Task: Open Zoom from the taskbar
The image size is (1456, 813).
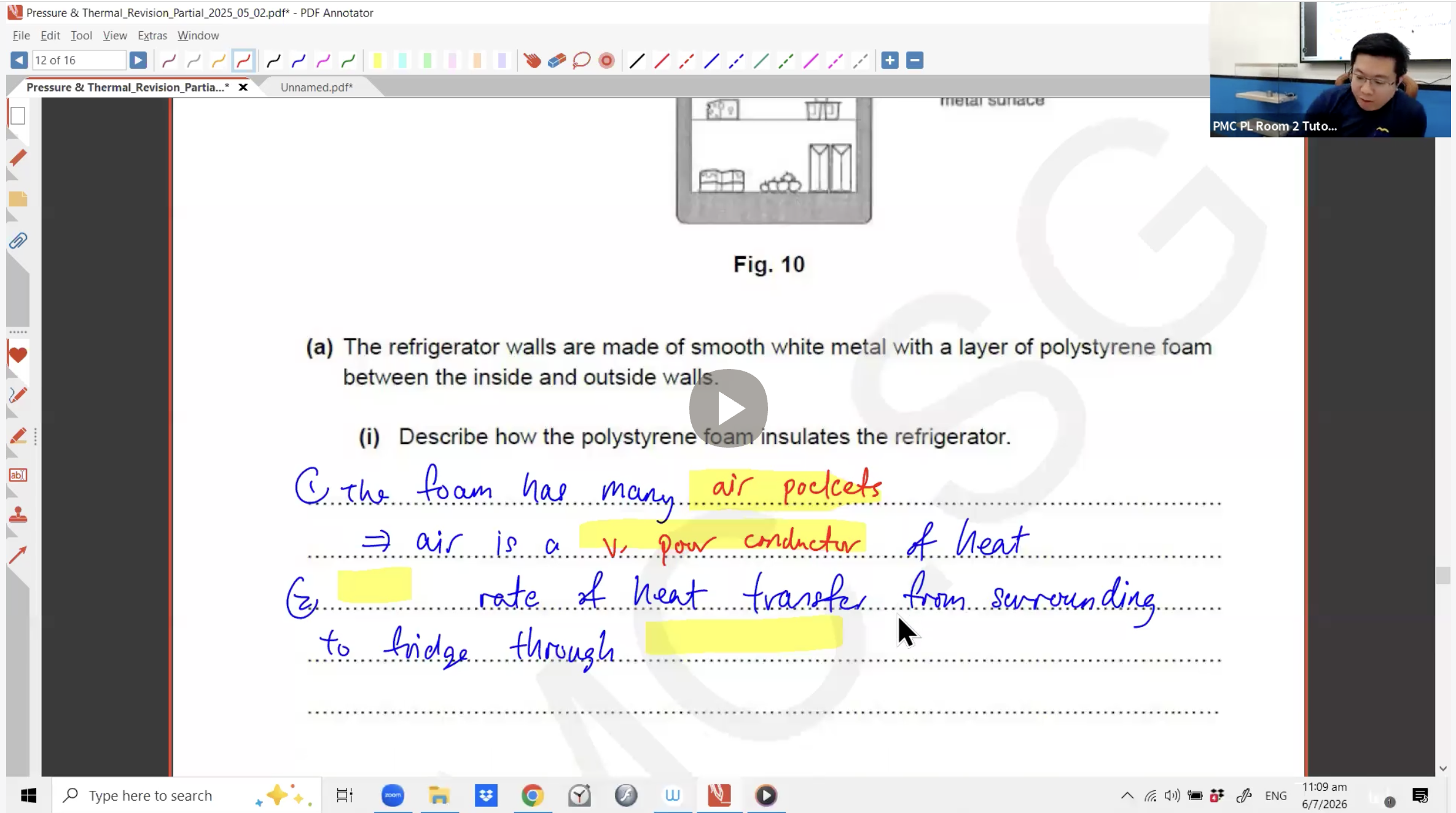Action: (x=393, y=795)
